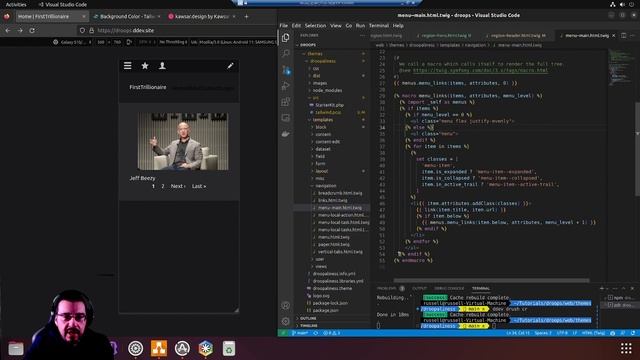Click the user icon in site toolbar
Image resolution: width=640 pixels, height=360 pixels.
pos(162,66)
